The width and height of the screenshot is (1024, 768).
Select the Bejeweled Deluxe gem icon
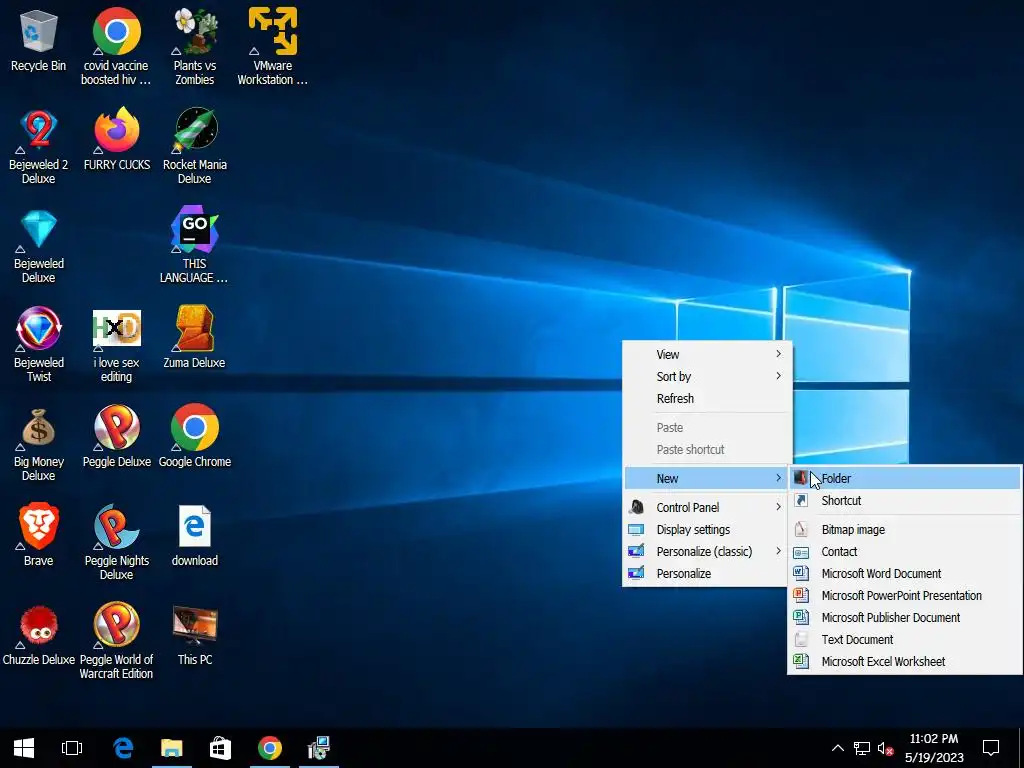39,229
